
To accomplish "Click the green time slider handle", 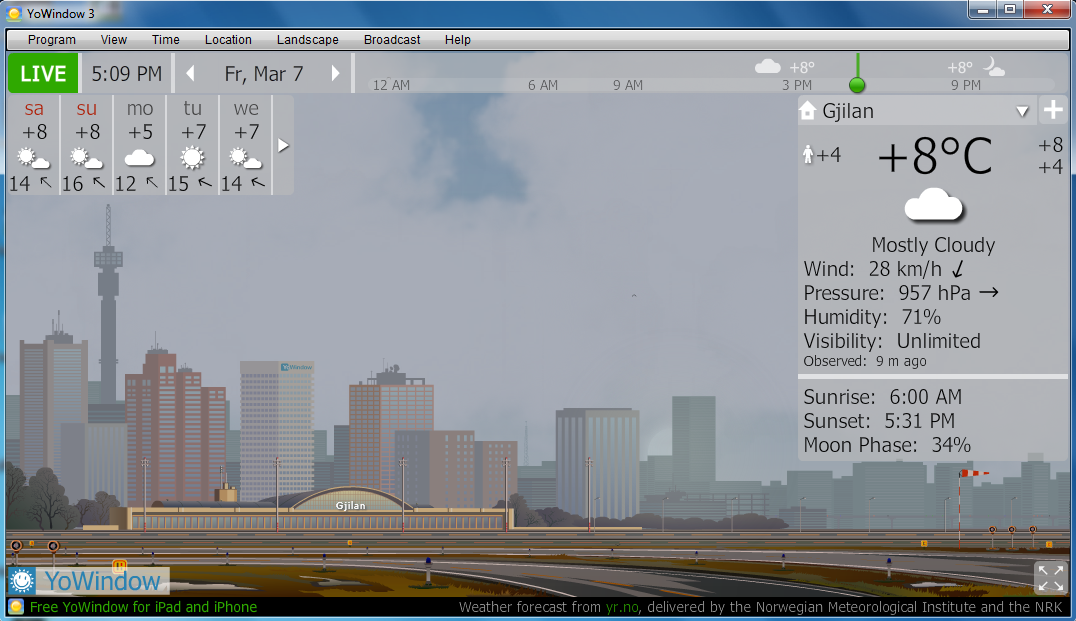I will [856, 85].
